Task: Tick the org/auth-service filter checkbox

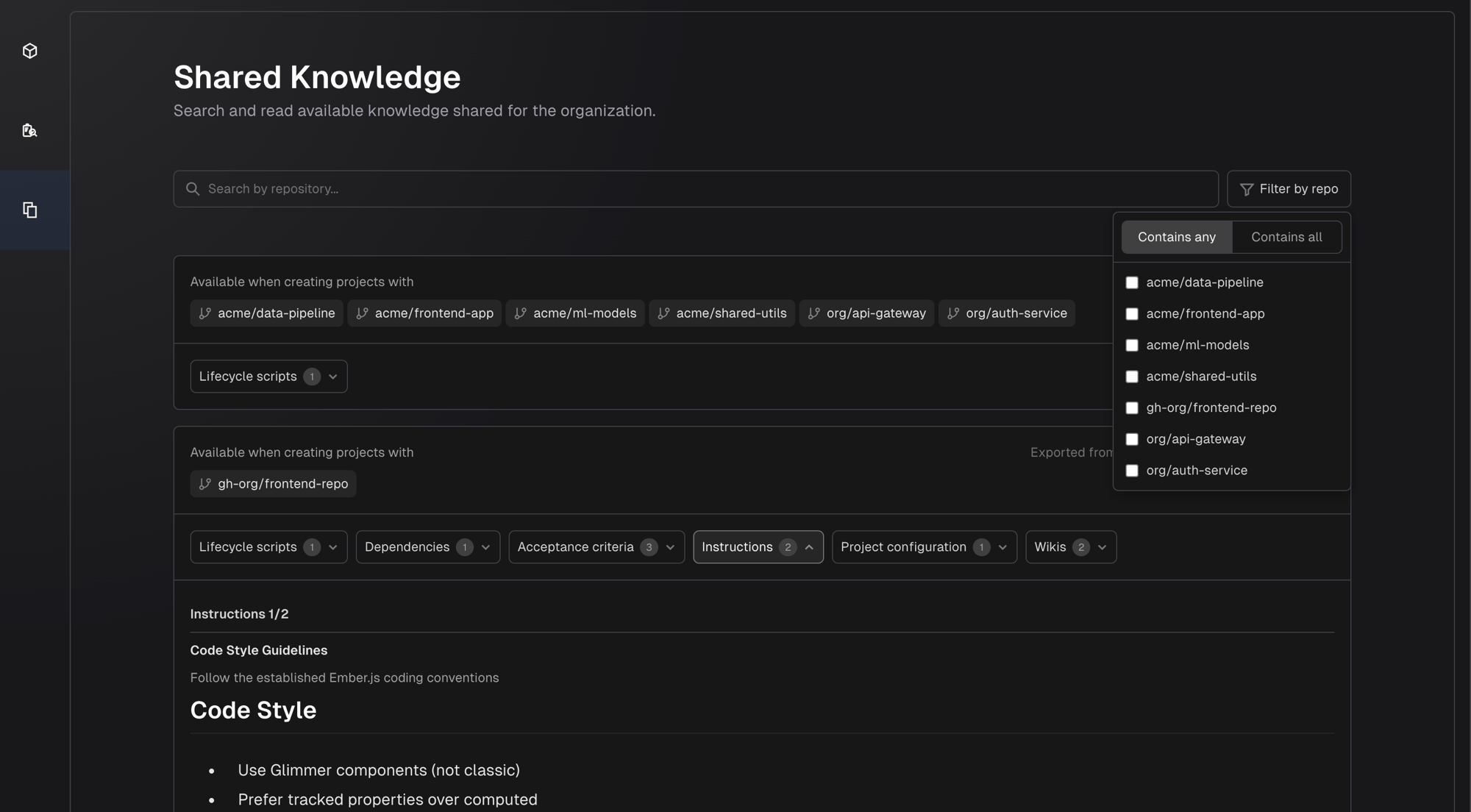Action: click(1132, 471)
